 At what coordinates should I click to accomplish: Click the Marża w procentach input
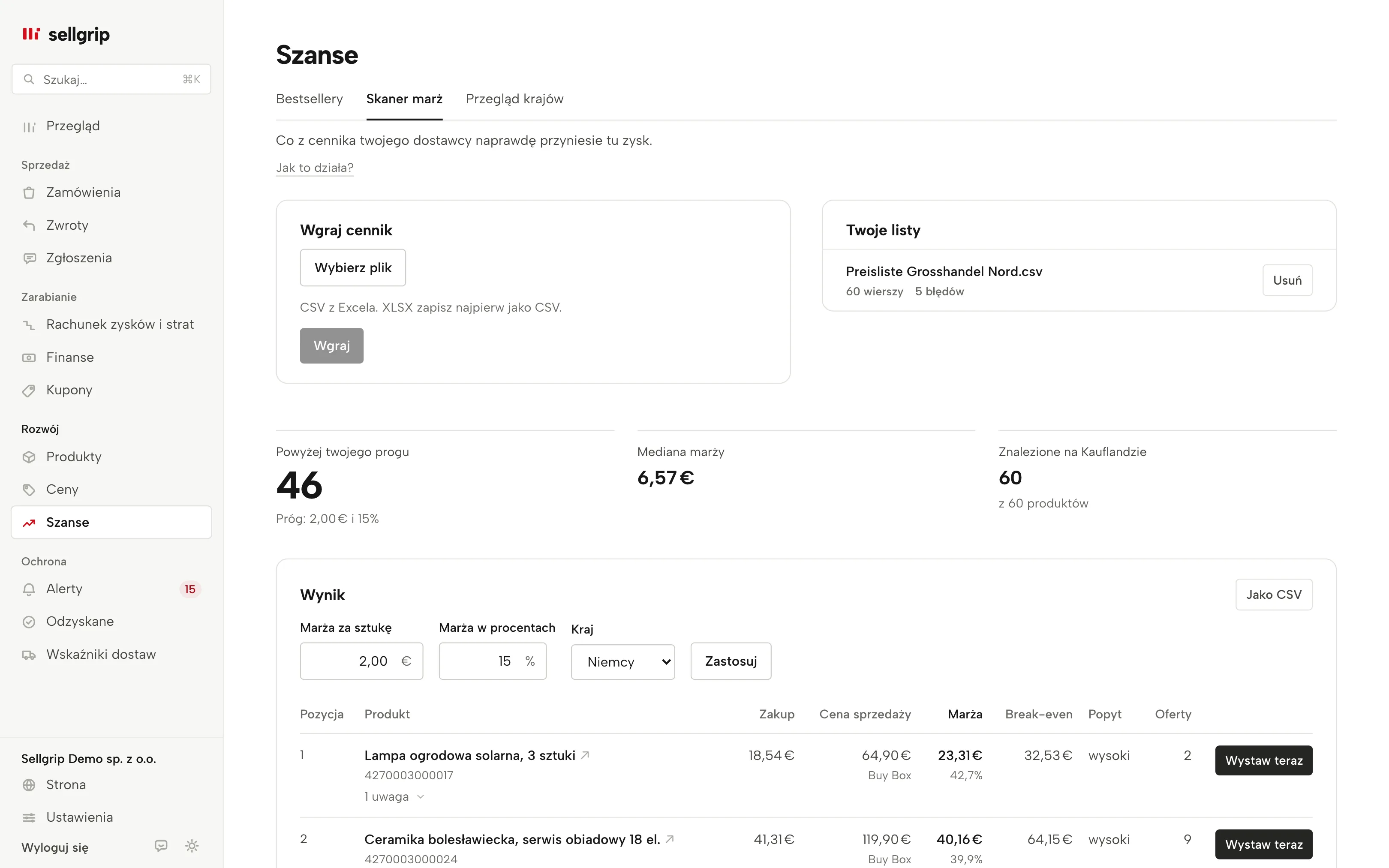(493, 661)
